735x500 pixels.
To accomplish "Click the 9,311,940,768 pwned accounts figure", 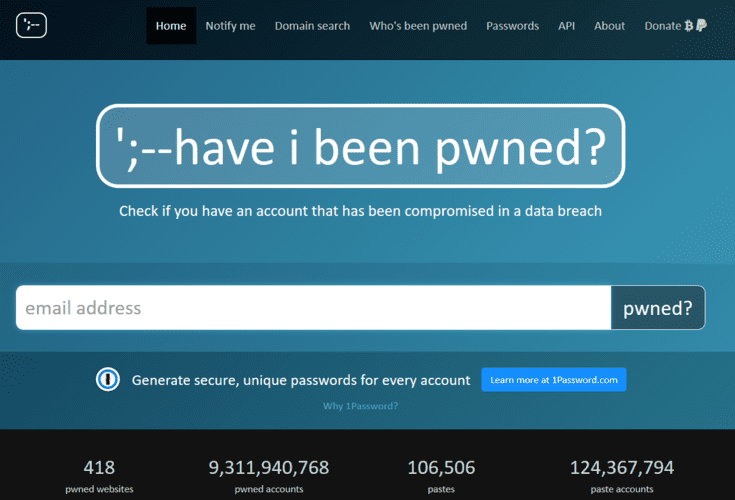I will point(269,468).
